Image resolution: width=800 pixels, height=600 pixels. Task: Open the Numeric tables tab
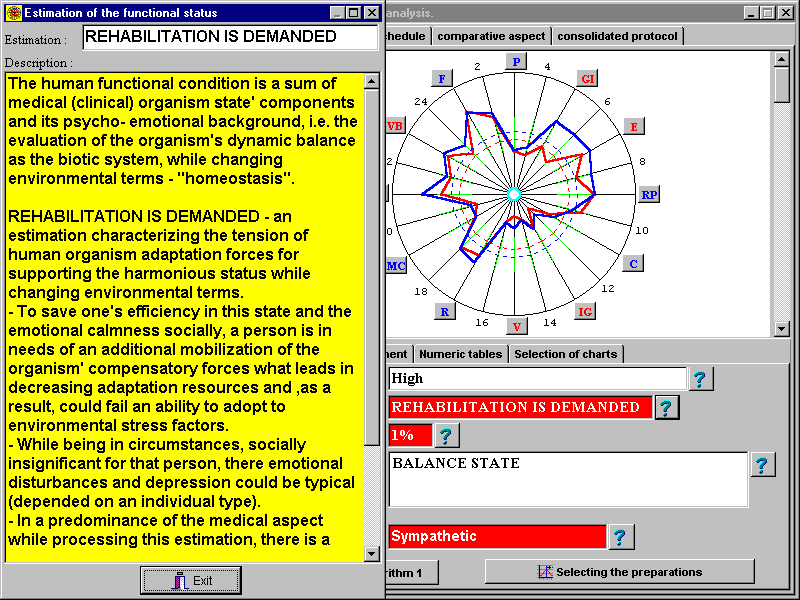tap(460, 354)
